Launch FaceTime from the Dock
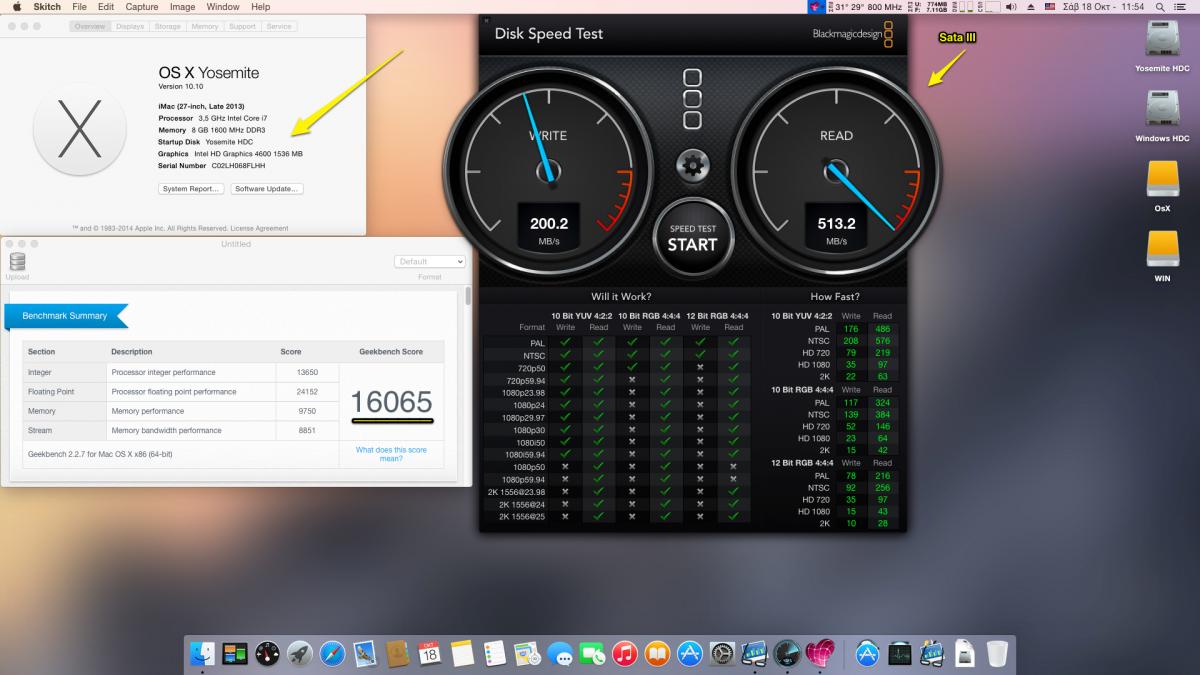 [592, 654]
